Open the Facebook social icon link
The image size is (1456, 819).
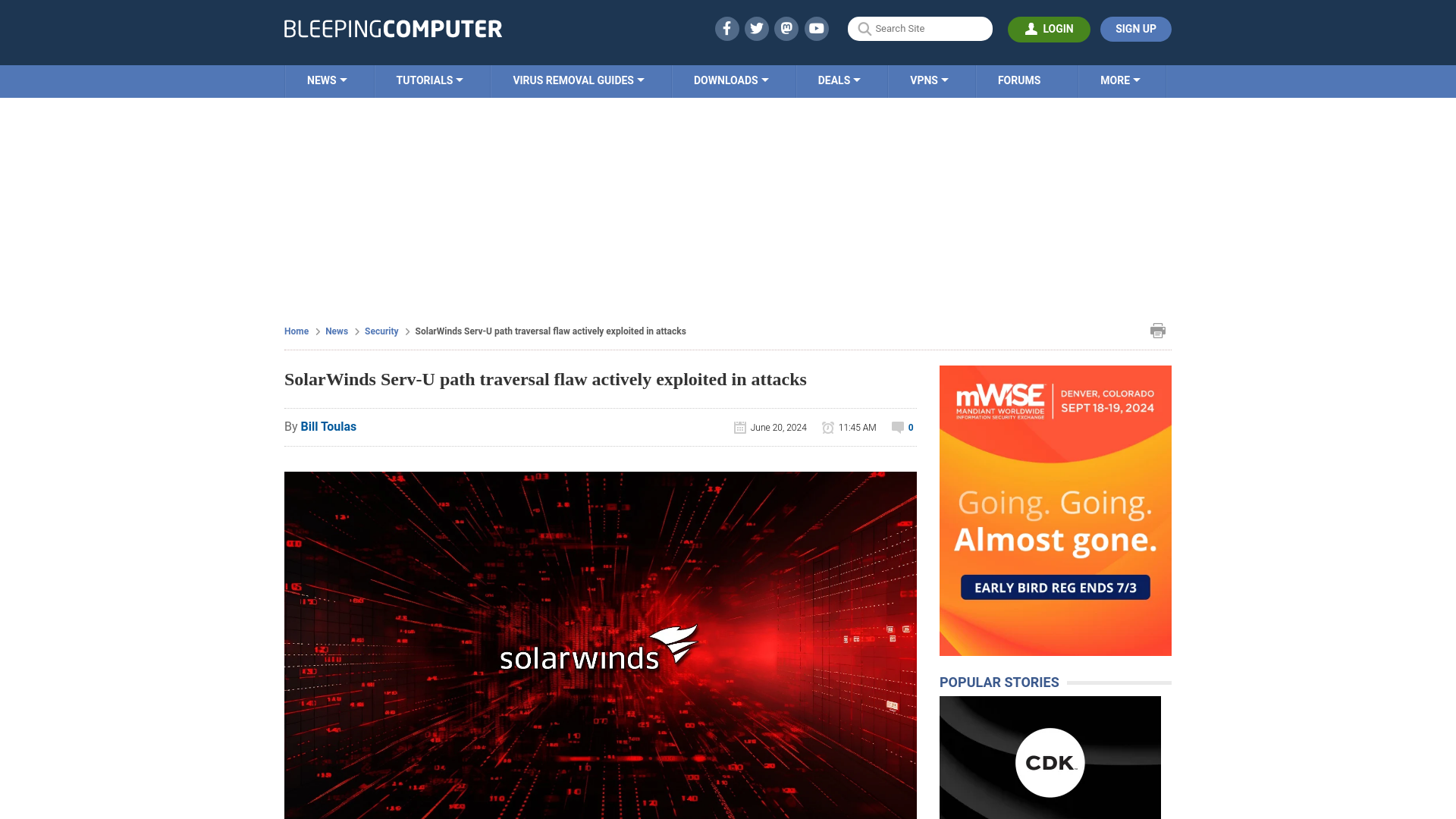[x=726, y=28]
